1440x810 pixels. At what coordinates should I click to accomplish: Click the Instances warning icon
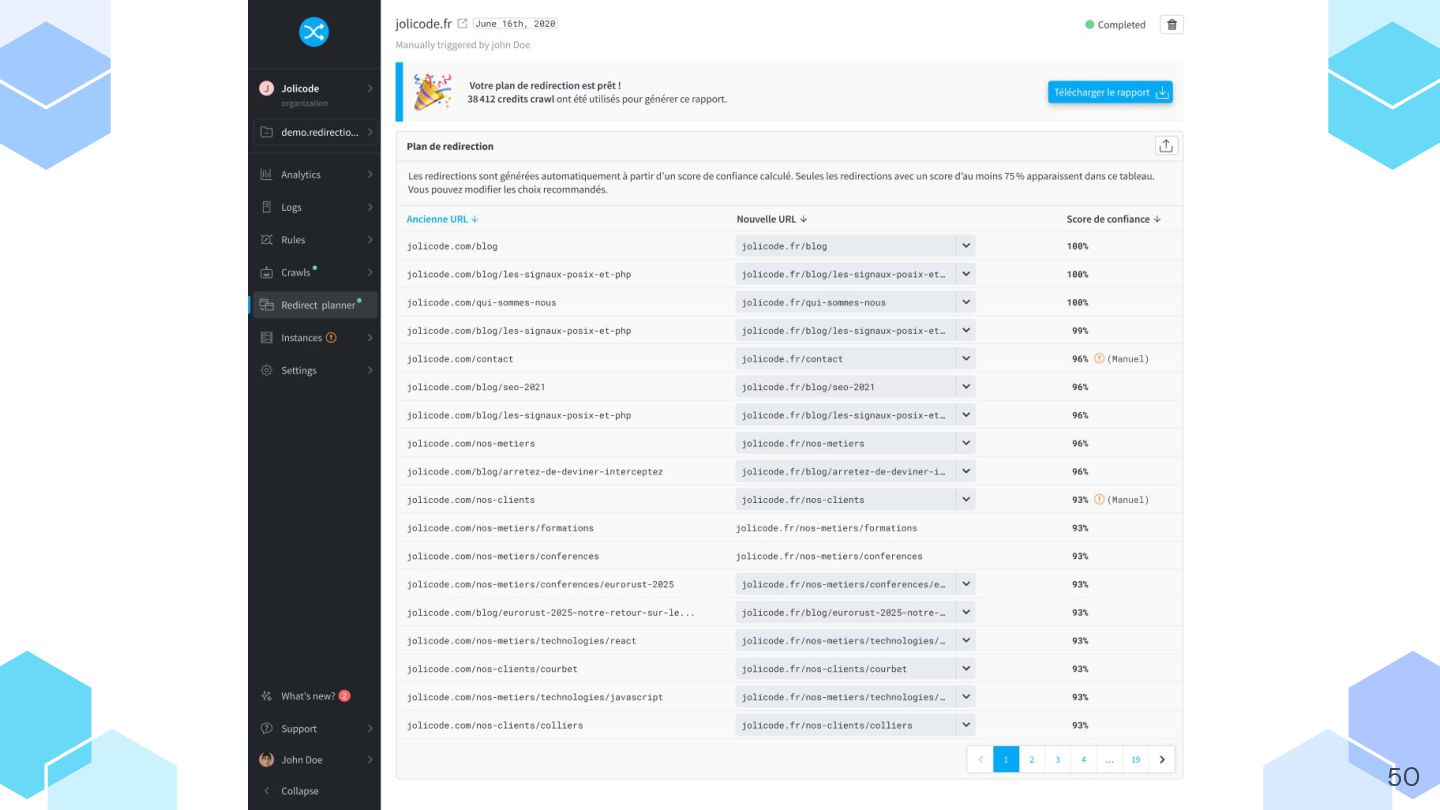(331, 338)
